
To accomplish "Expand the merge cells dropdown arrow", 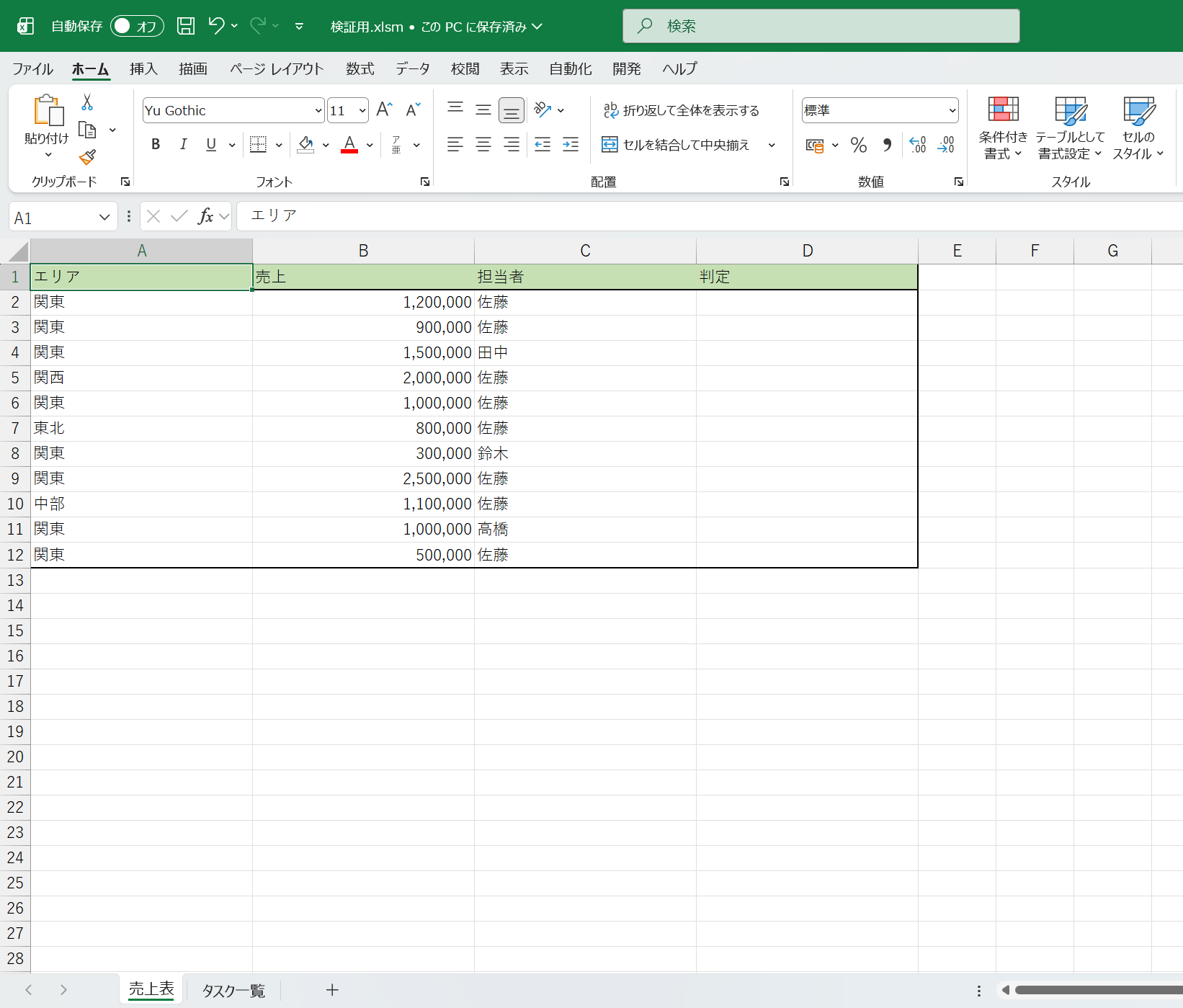I will coord(772,145).
